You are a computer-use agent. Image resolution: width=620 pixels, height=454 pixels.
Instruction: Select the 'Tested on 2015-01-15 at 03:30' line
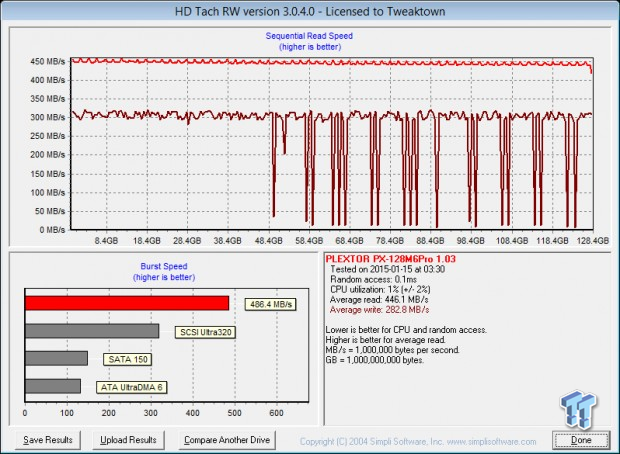tap(388, 269)
